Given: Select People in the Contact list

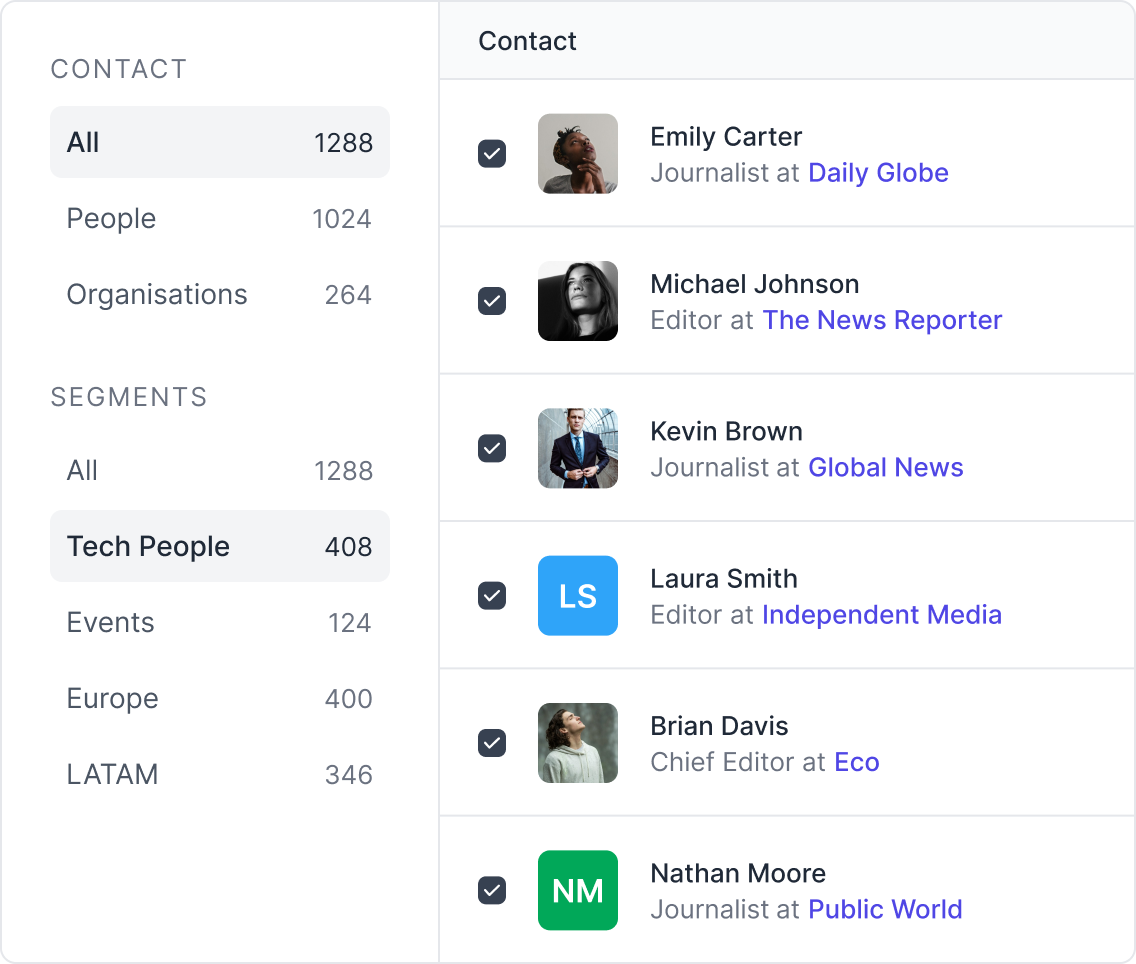Looking at the screenshot, I should click(x=219, y=219).
